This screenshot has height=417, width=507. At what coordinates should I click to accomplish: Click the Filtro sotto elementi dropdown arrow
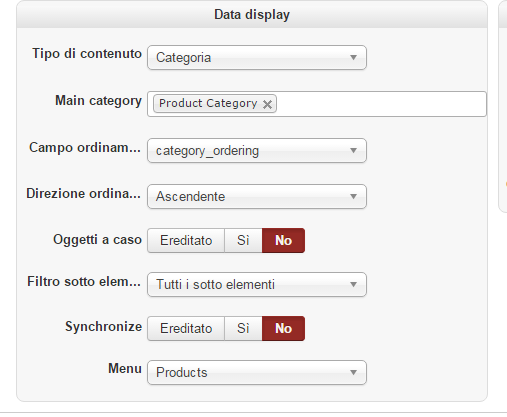[x=353, y=285]
